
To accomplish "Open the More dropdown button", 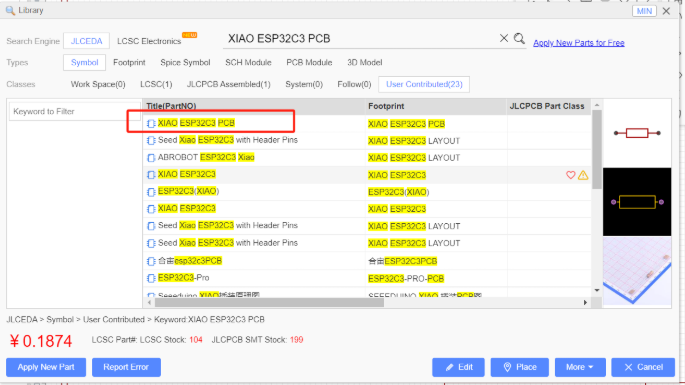I will [580, 367].
